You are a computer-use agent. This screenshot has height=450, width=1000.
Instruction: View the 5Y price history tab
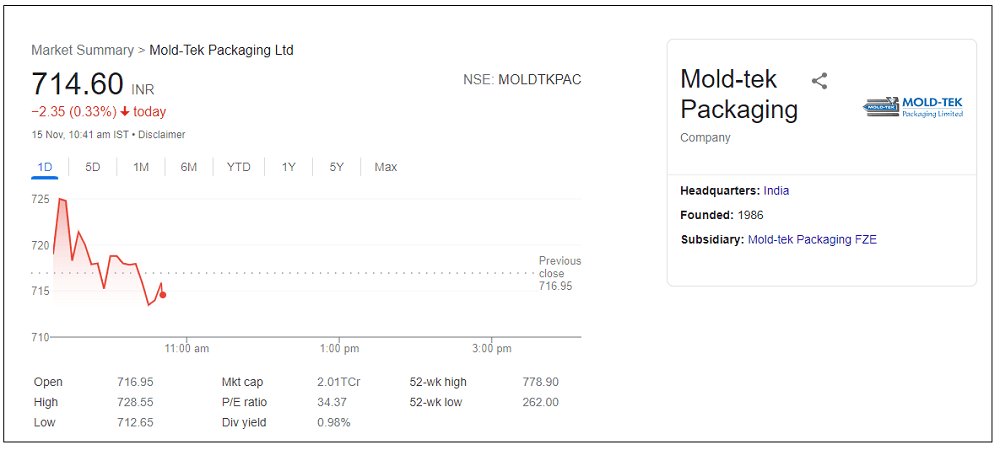pos(337,167)
